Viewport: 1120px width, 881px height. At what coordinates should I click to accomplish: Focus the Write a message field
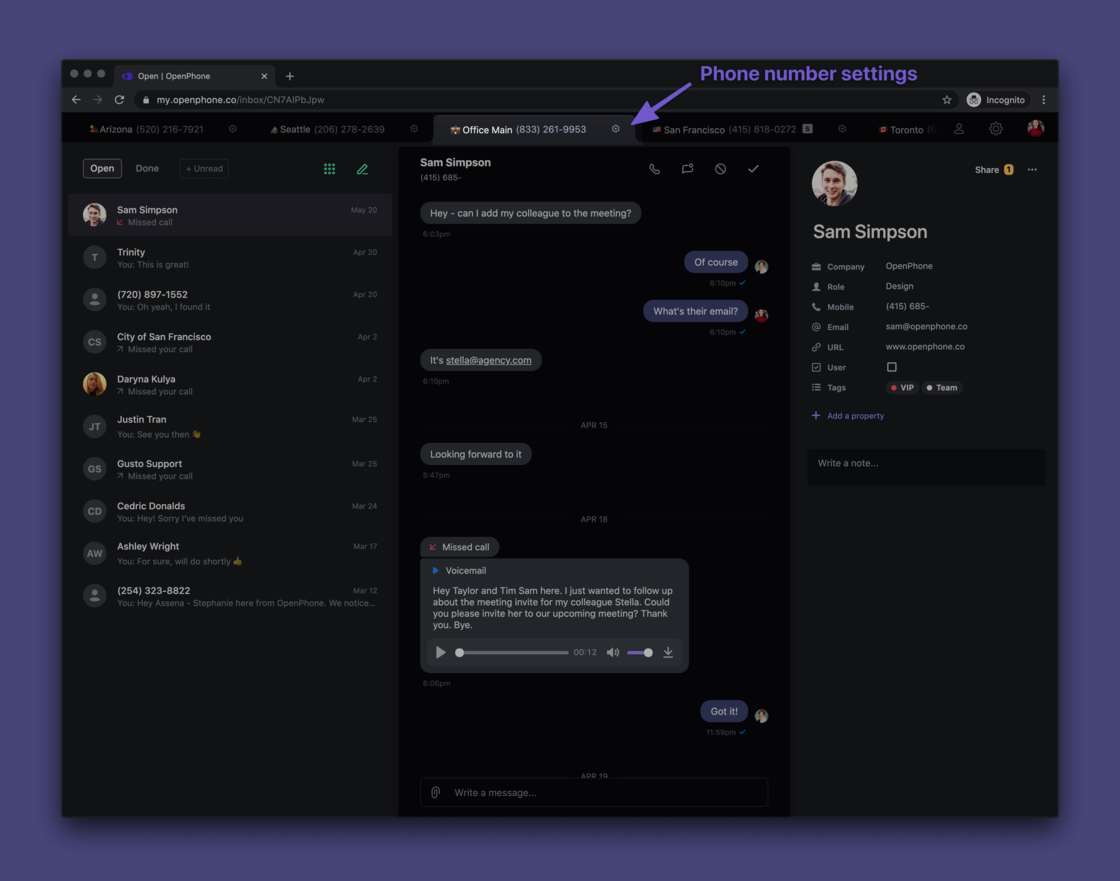click(594, 792)
